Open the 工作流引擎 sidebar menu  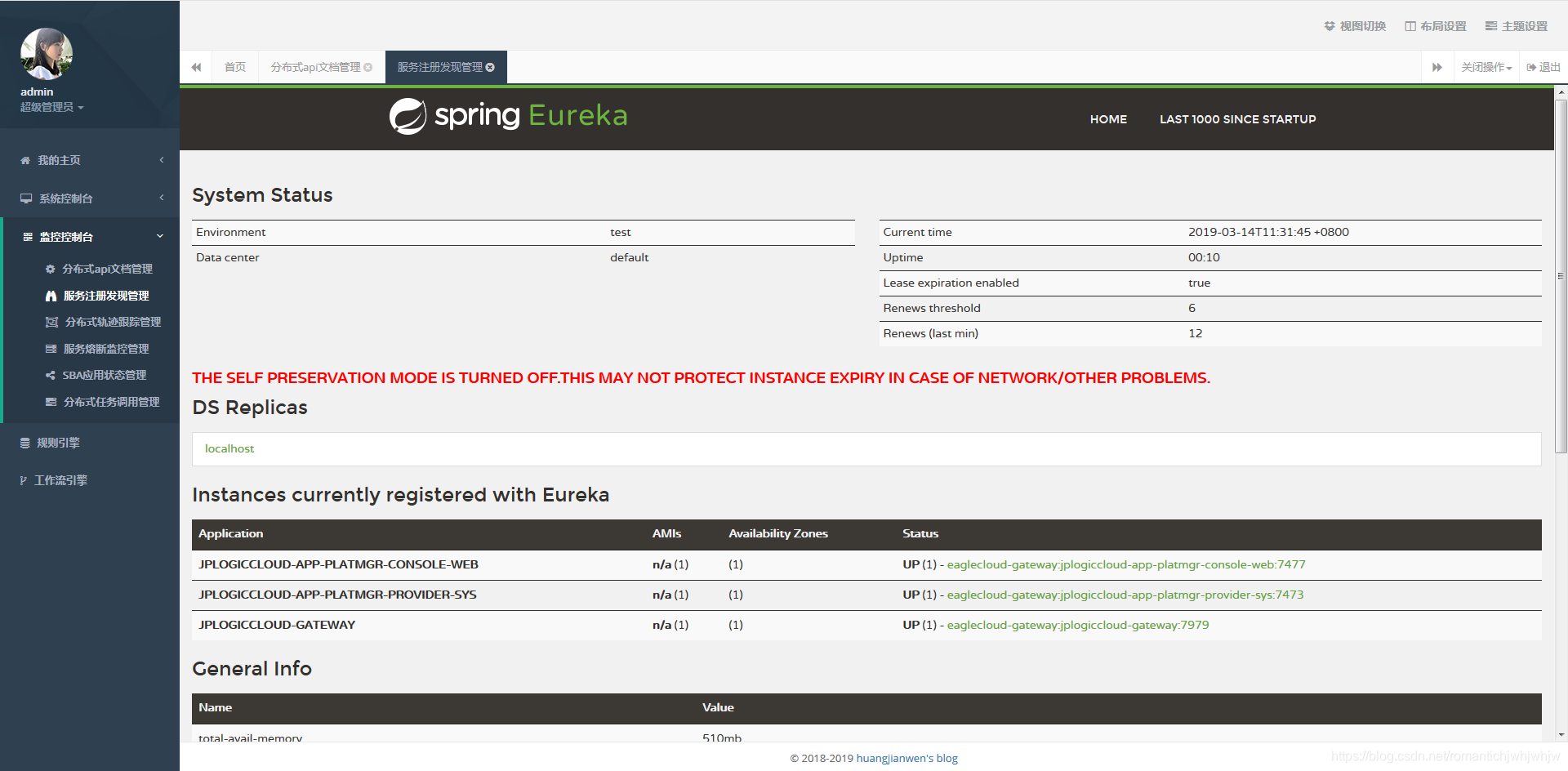[x=60, y=480]
